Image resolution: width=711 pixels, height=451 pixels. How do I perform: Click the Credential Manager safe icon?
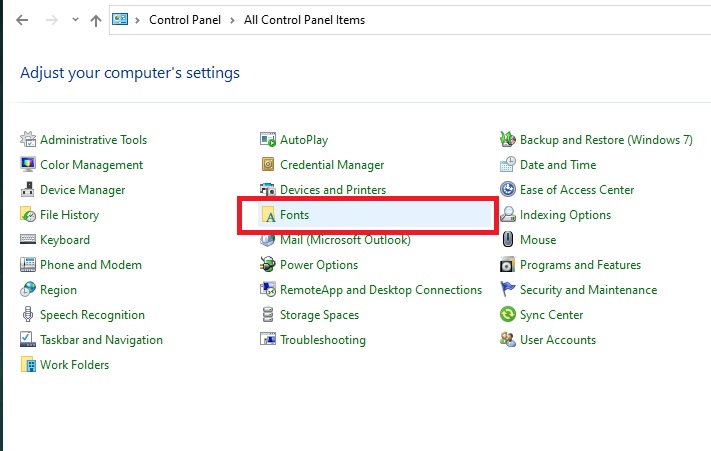pyautogui.click(x=268, y=165)
